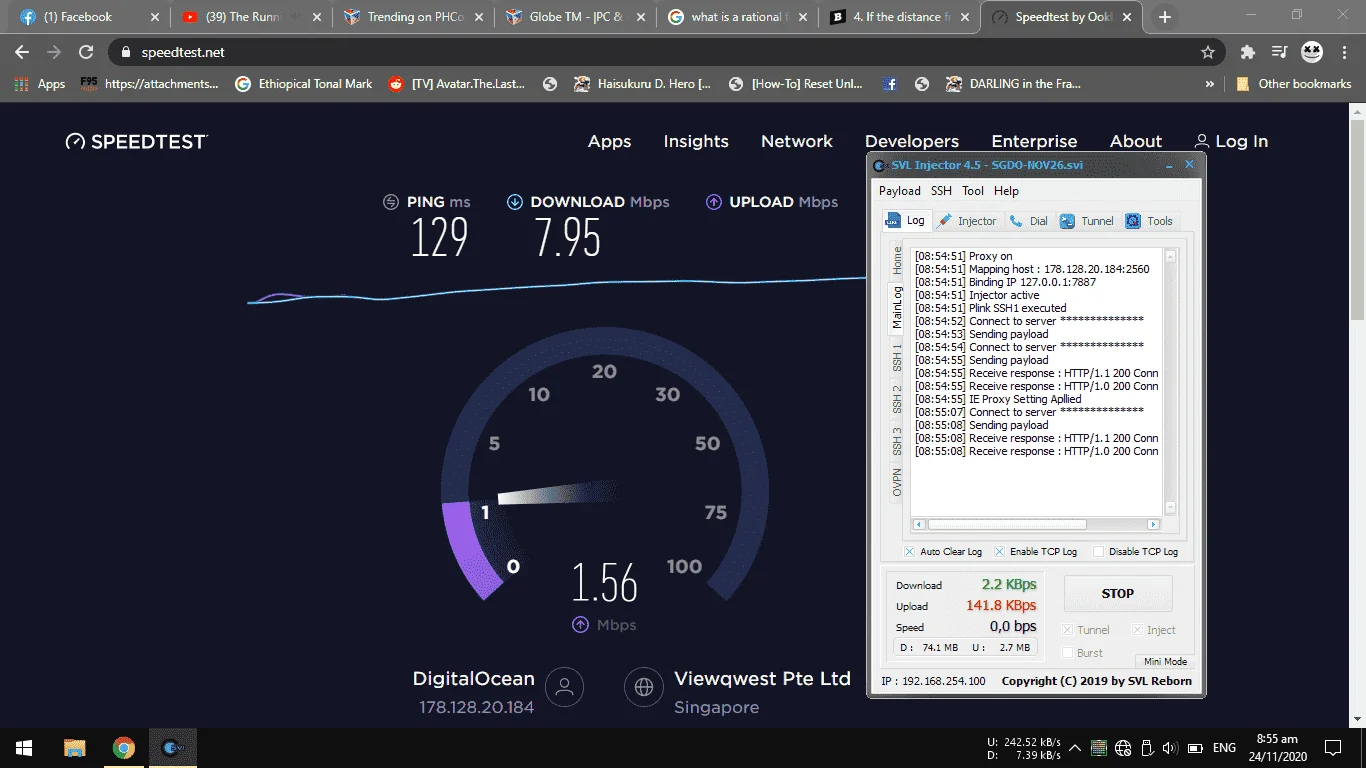The width and height of the screenshot is (1366, 768).
Task: Switch to the Dial tab
Action: pos(1029,221)
